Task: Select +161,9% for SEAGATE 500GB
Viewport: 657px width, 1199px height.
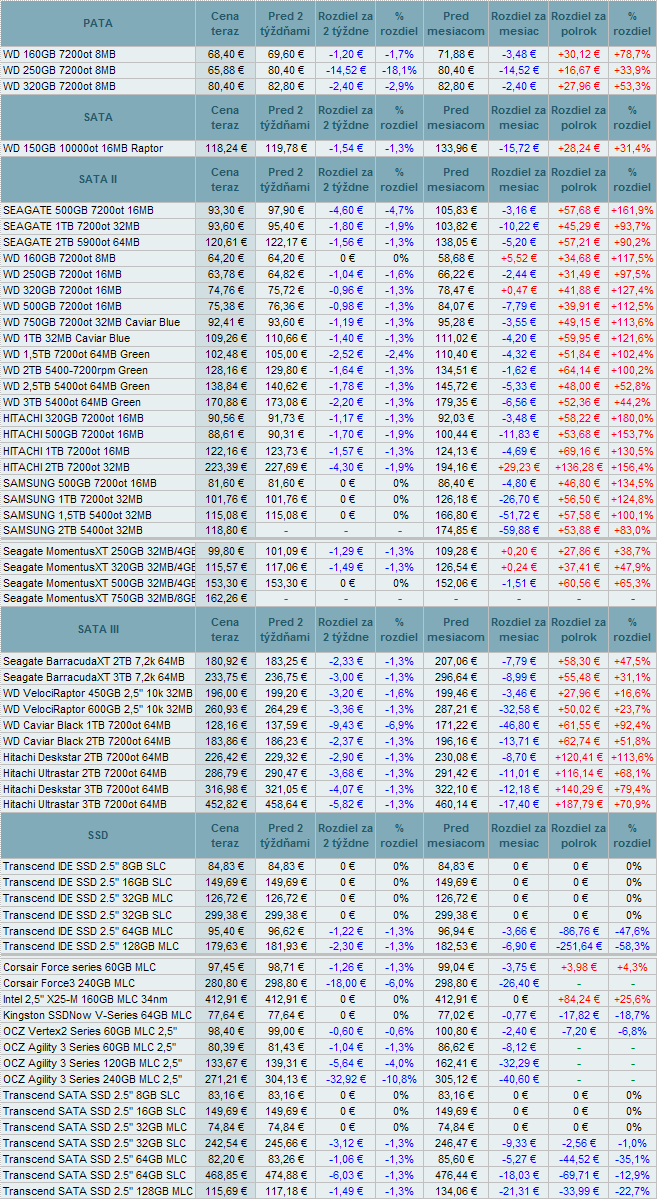Action: (x=632, y=210)
